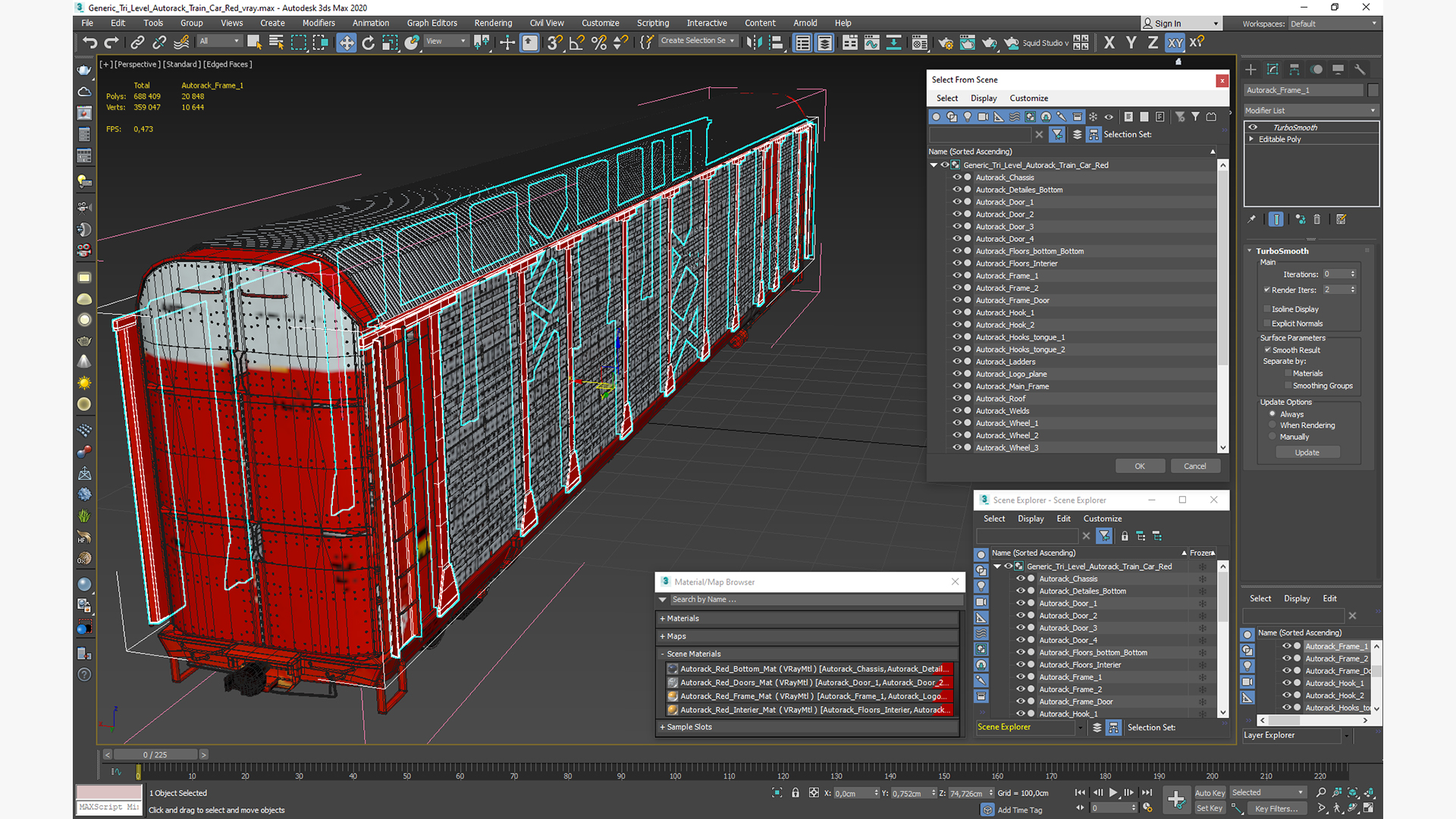1456x819 pixels.
Task: Click the Auto Key button
Action: tap(1210, 792)
